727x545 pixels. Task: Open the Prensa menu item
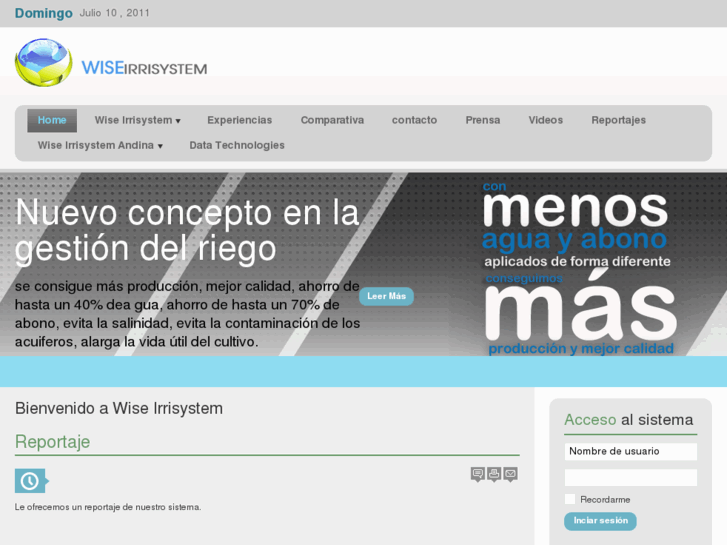tap(483, 120)
